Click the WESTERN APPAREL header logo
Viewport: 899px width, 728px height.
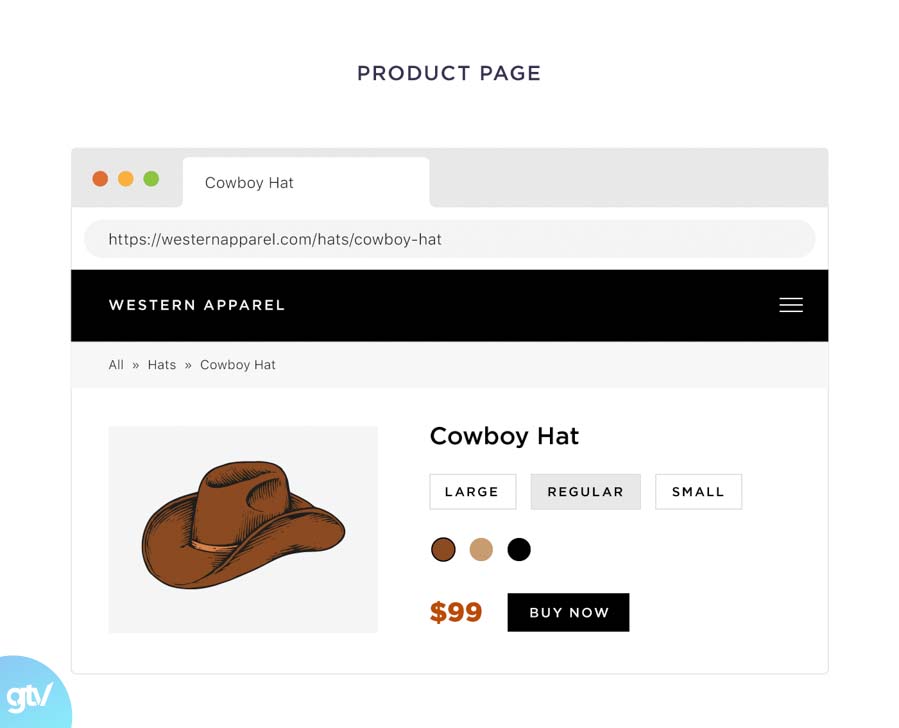click(x=196, y=305)
